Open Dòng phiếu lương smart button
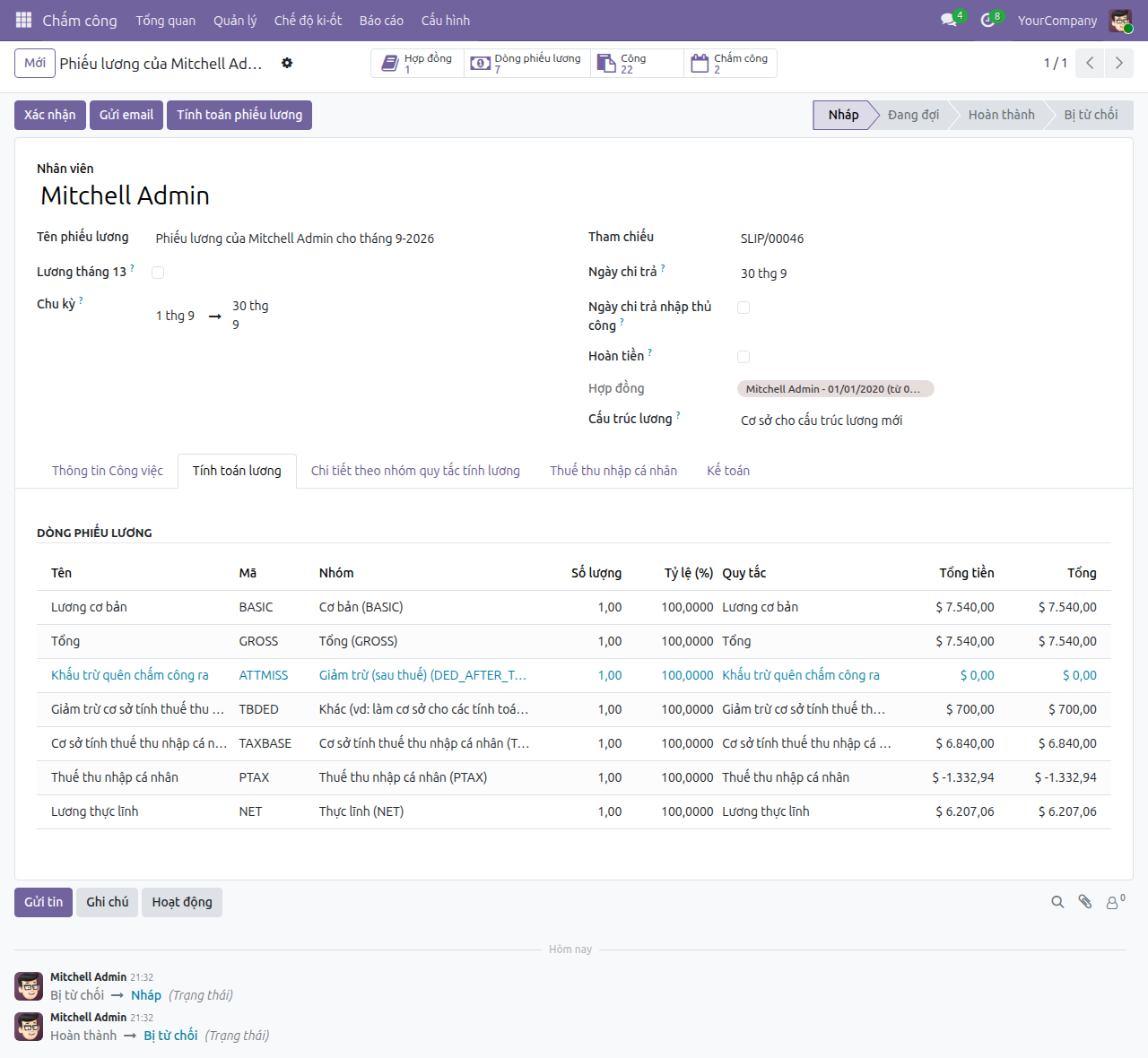The image size is (1148, 1058). pyautogui.click(x=527, y=64)
